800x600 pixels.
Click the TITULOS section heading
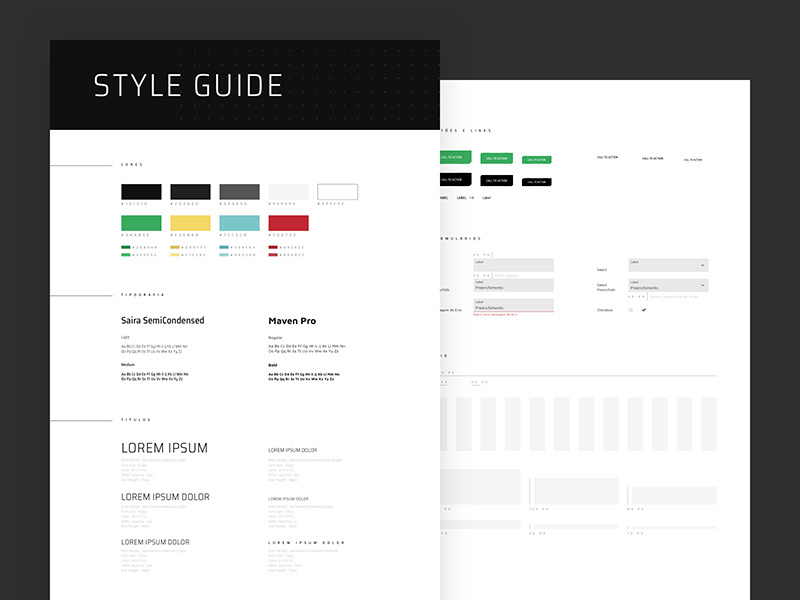(136, 420)
